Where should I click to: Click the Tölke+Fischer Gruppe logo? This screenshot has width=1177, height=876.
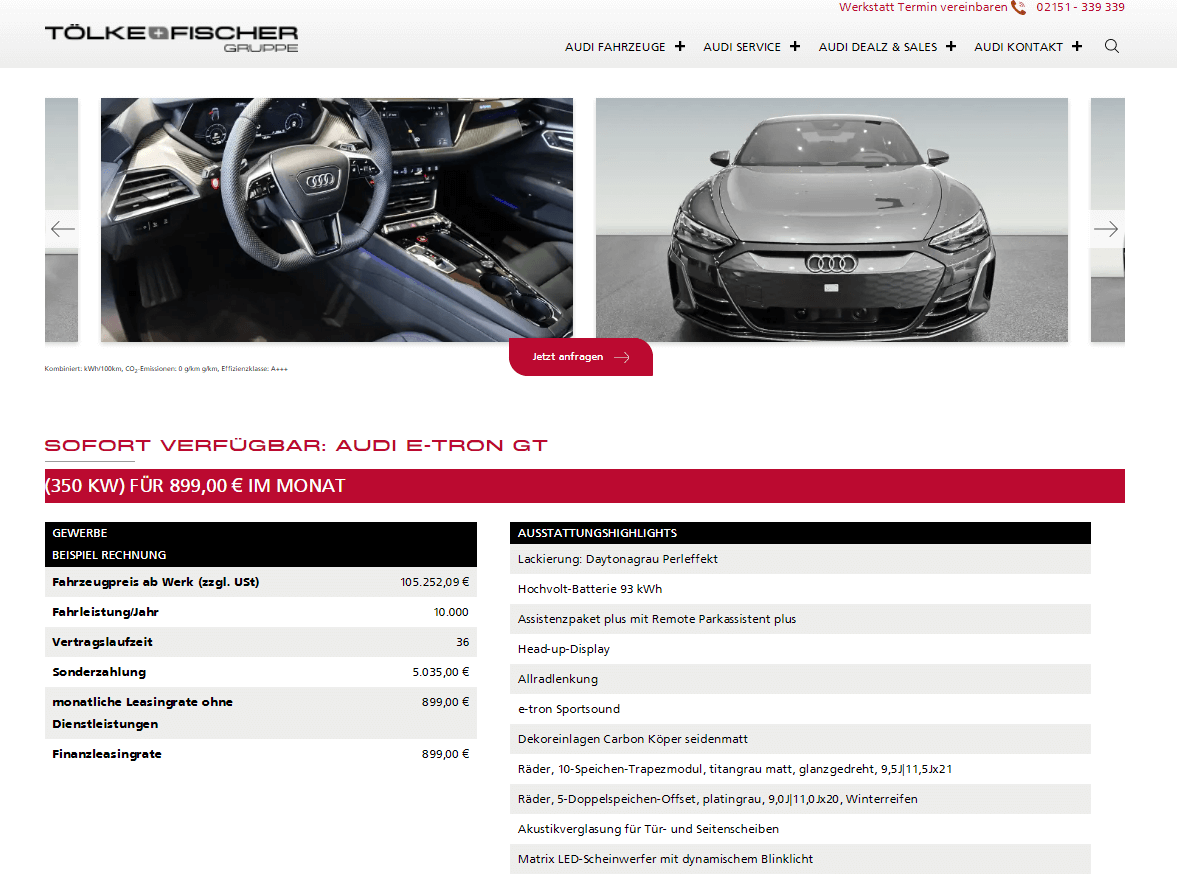(x=171, y=38)
